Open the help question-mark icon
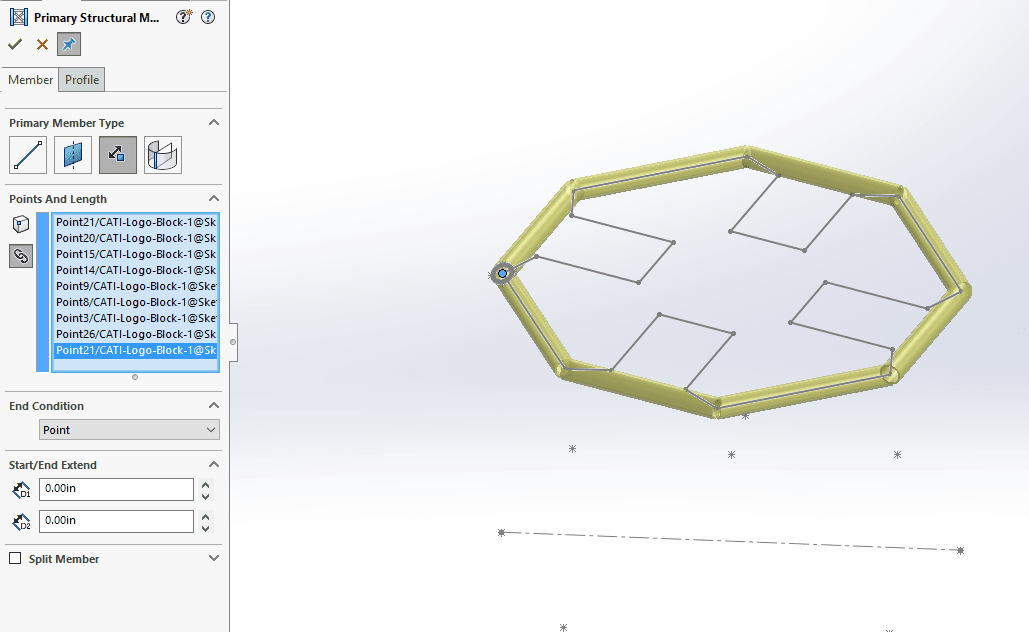Viewport: 1029px width, 632px height. (208, 17)
